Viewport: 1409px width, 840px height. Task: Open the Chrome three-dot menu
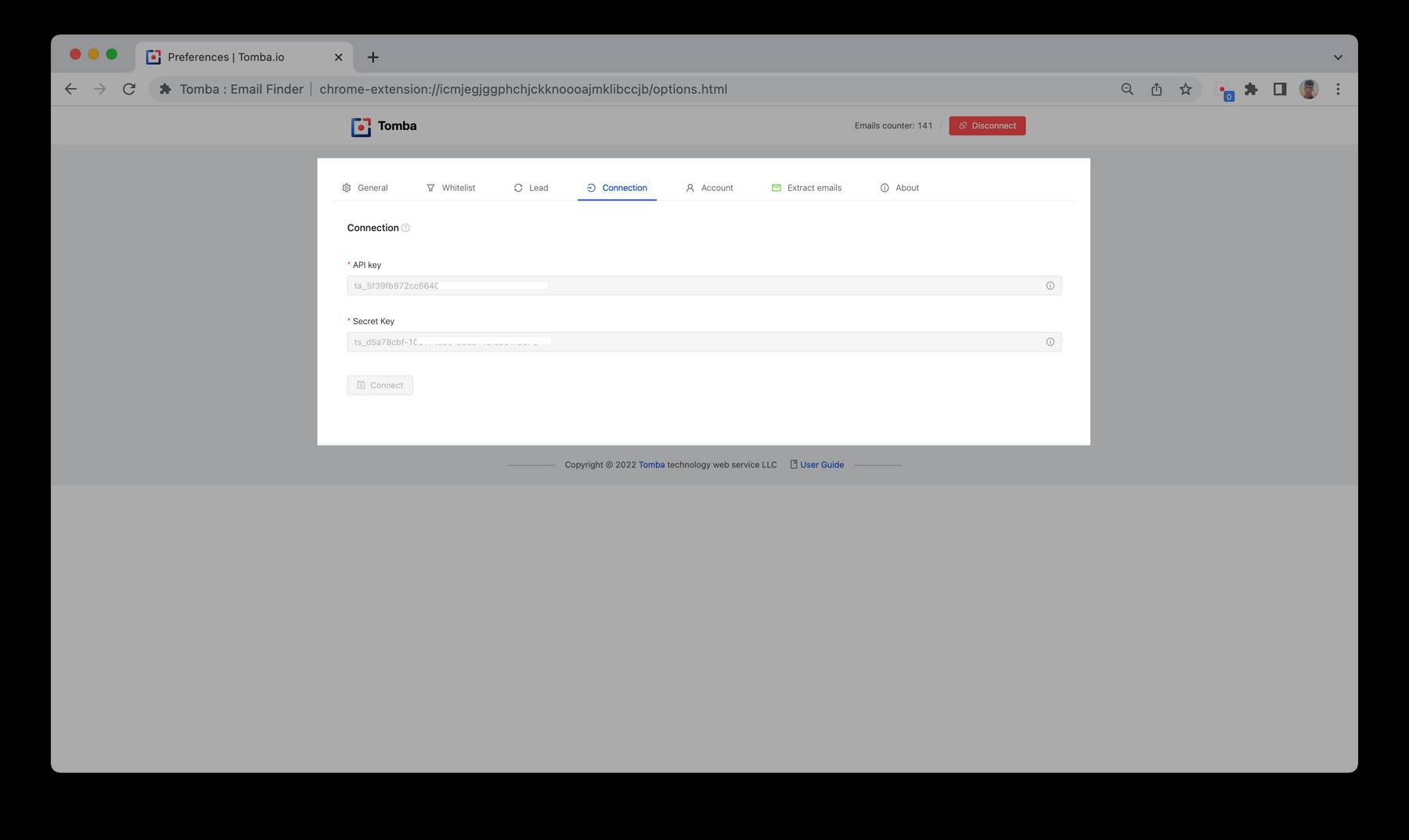[x=1338, y=89]
